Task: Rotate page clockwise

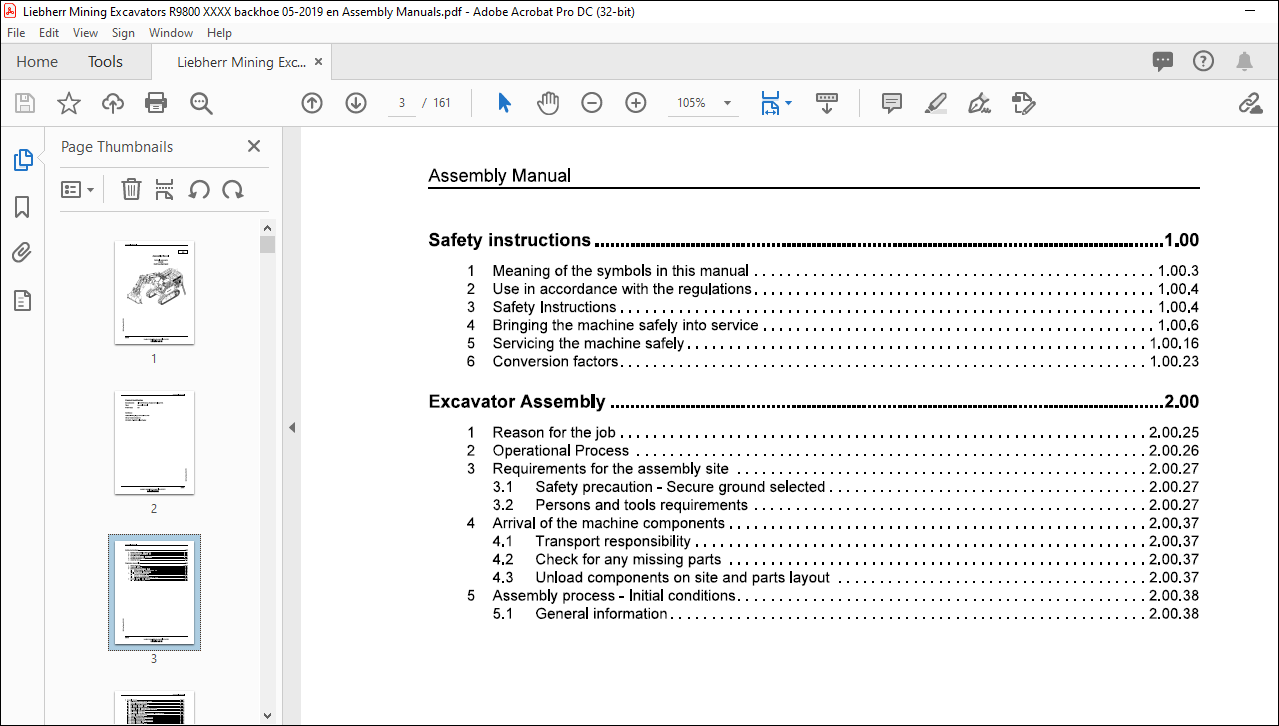Action: [233, 189]
